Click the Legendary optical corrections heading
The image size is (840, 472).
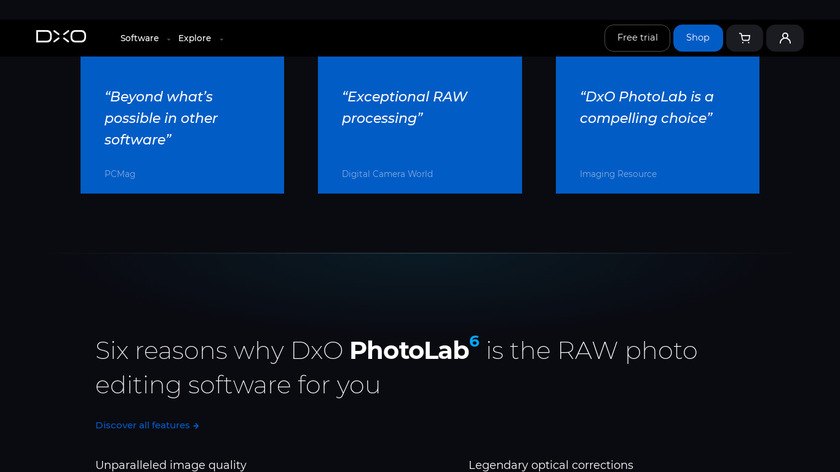(x=550, y=465)
